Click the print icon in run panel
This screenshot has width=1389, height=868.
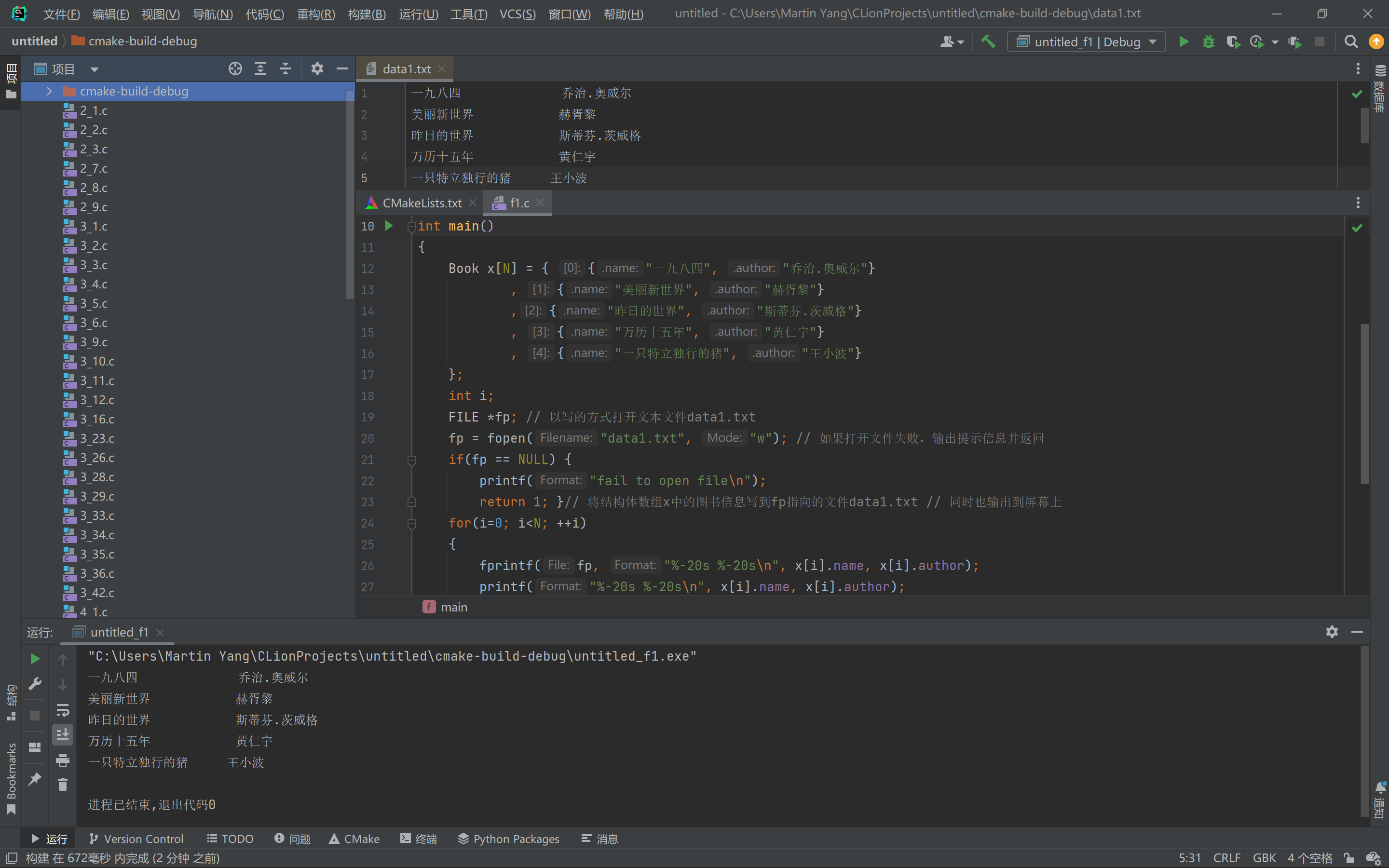point(63,760)
